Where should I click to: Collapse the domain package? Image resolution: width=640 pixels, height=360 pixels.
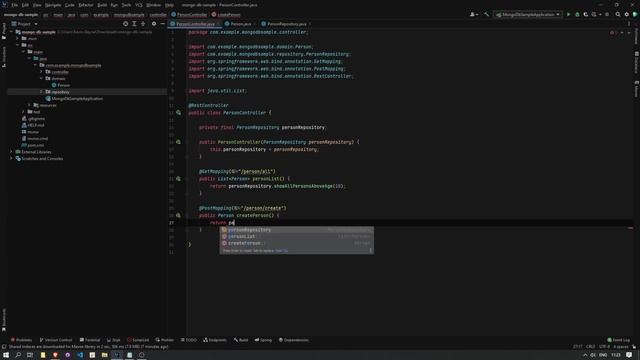click(41, 78)
